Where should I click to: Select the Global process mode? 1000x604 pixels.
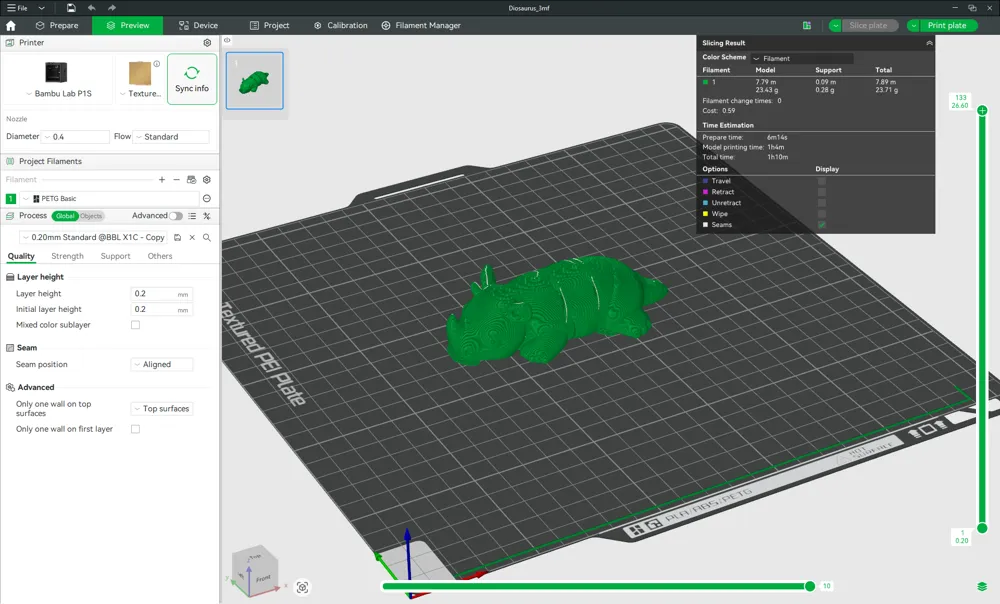(x=65, y=216)
